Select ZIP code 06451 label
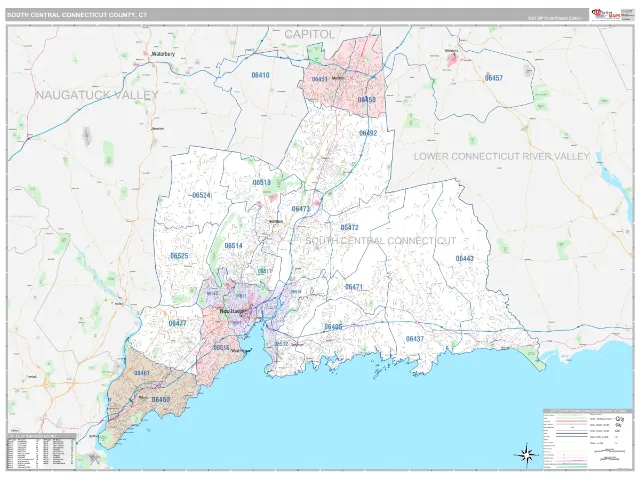Viewport: 640px width, 480px height. (x=320, y=79)
